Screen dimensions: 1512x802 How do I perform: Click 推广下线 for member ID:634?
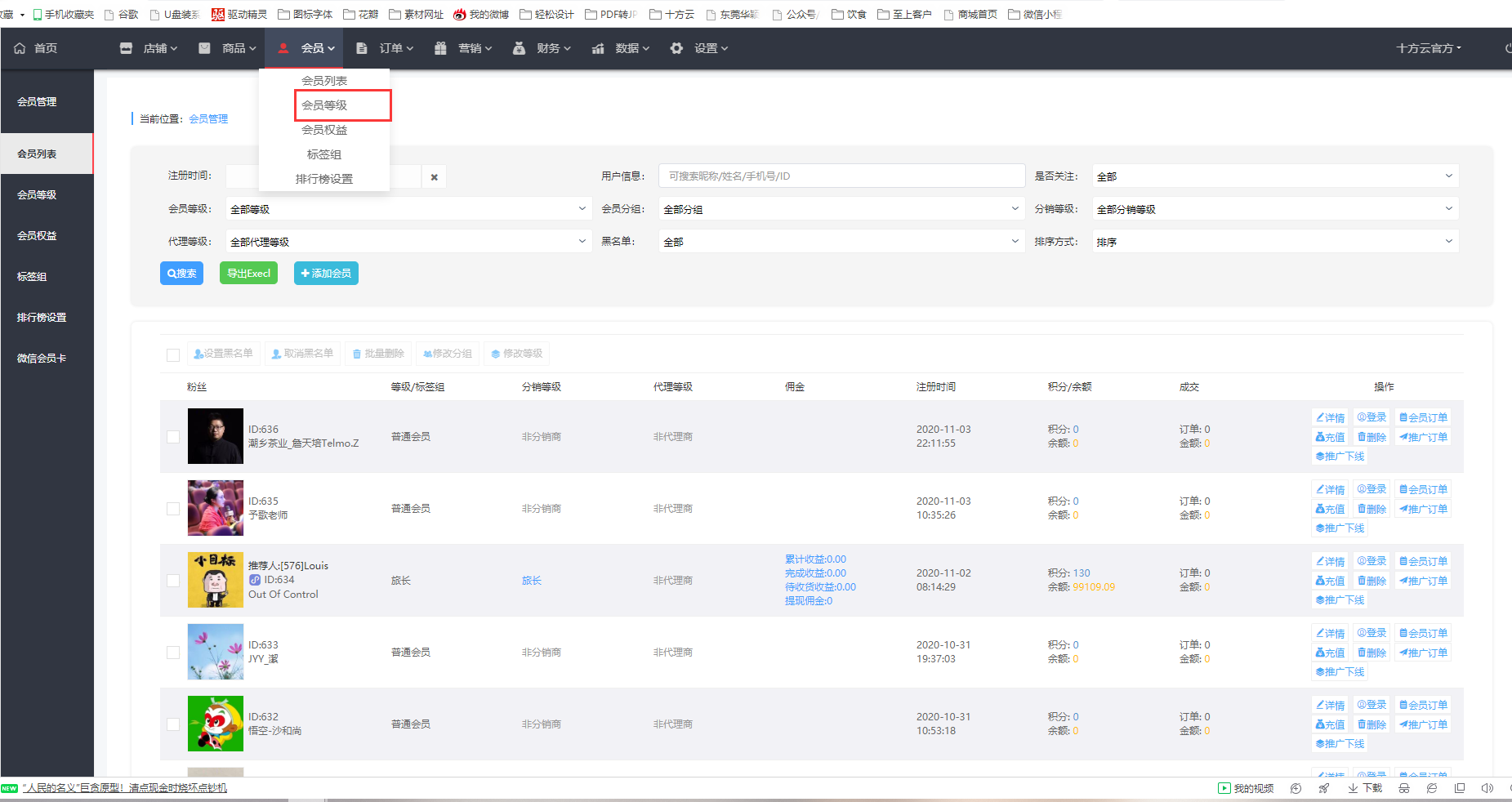[x=1340, y=600]
